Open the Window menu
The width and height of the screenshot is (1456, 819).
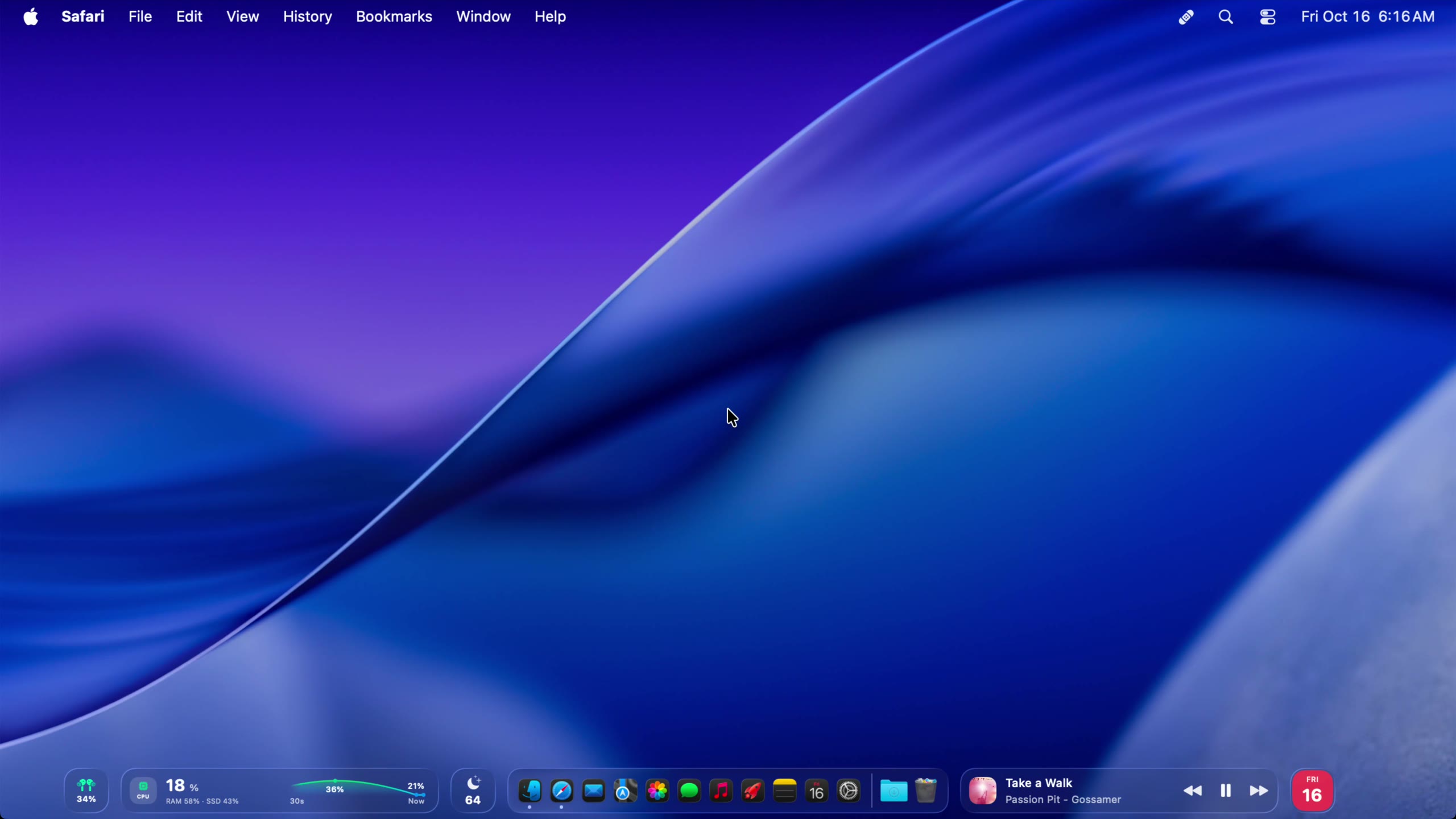click(x=483, y=16)
